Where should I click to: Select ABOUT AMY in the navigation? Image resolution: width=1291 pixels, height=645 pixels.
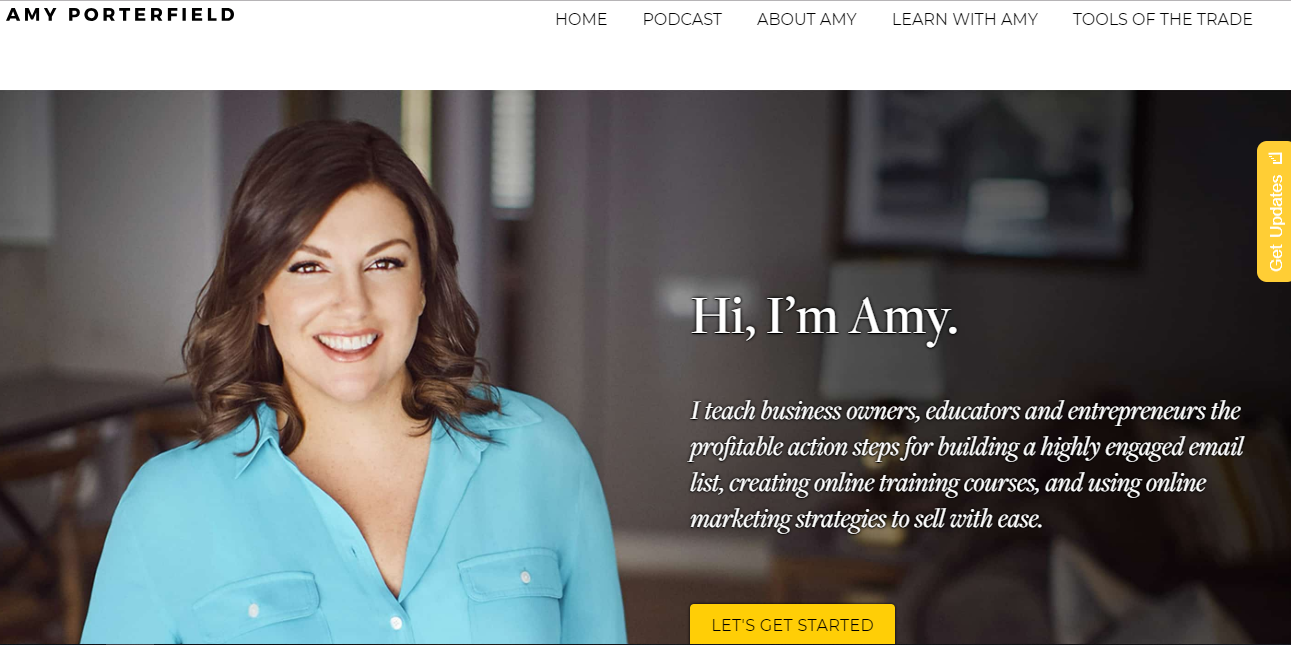807,19
